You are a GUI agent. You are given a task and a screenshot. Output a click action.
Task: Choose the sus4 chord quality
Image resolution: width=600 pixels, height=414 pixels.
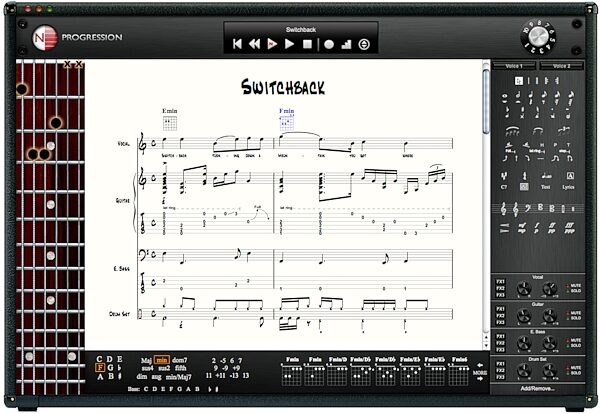[147, 368]
